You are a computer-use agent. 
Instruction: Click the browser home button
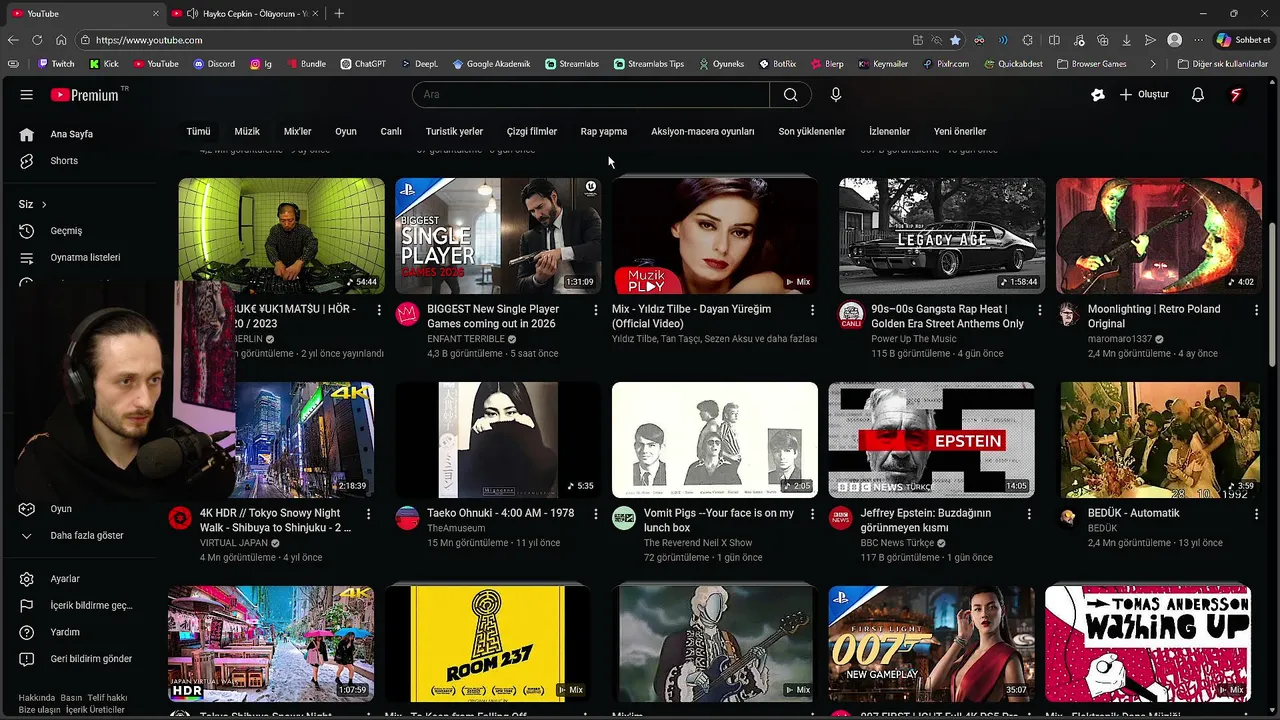61,40
